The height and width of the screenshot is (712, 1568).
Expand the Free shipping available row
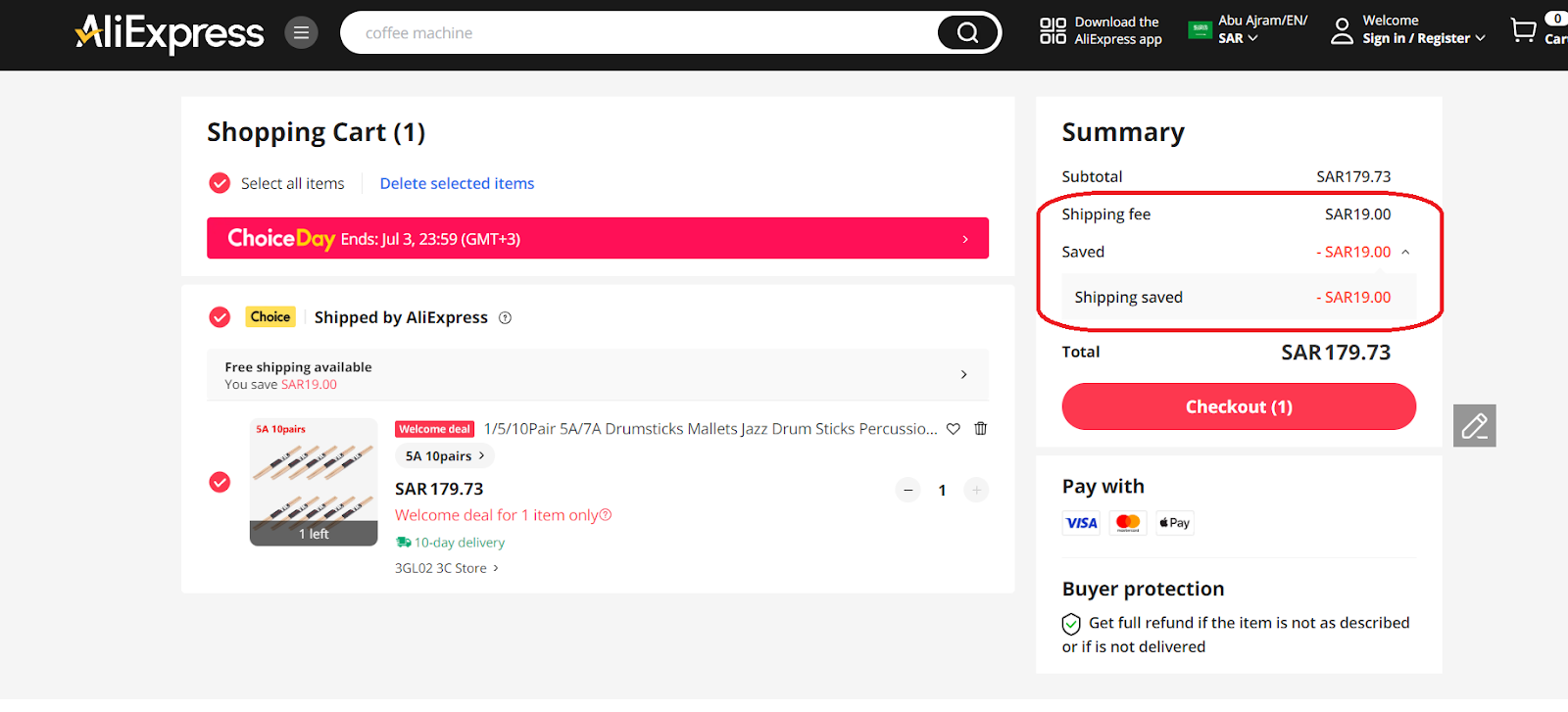598,375
